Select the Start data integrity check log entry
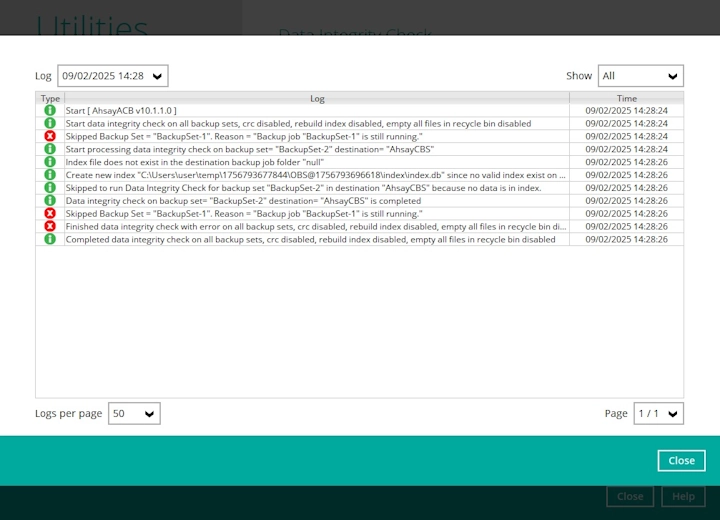 298,123
